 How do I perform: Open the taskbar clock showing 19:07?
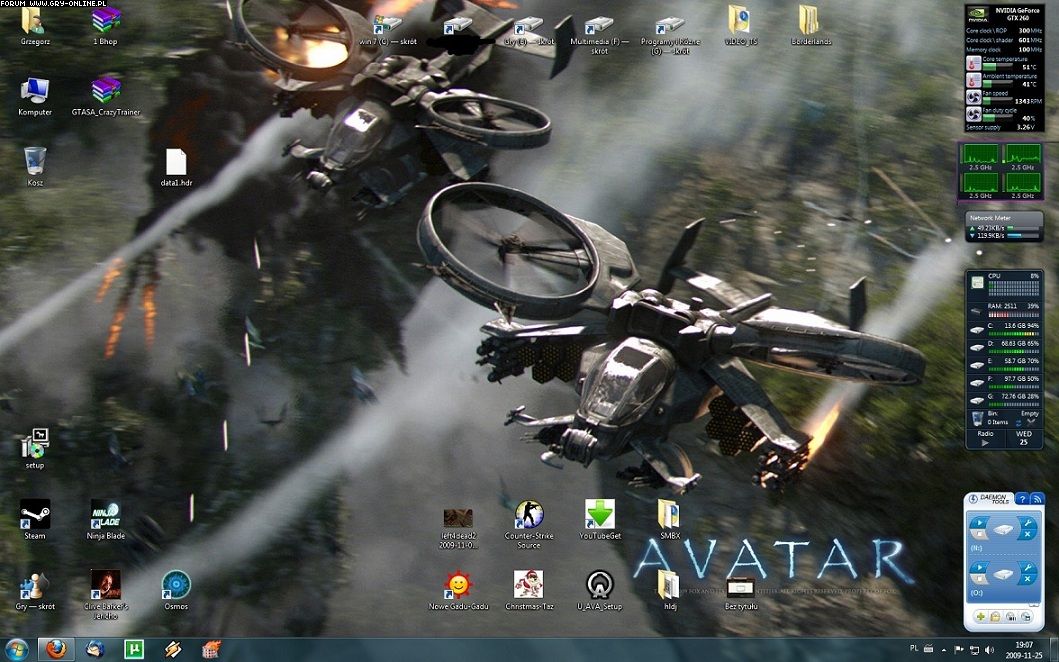point(1024,650)
